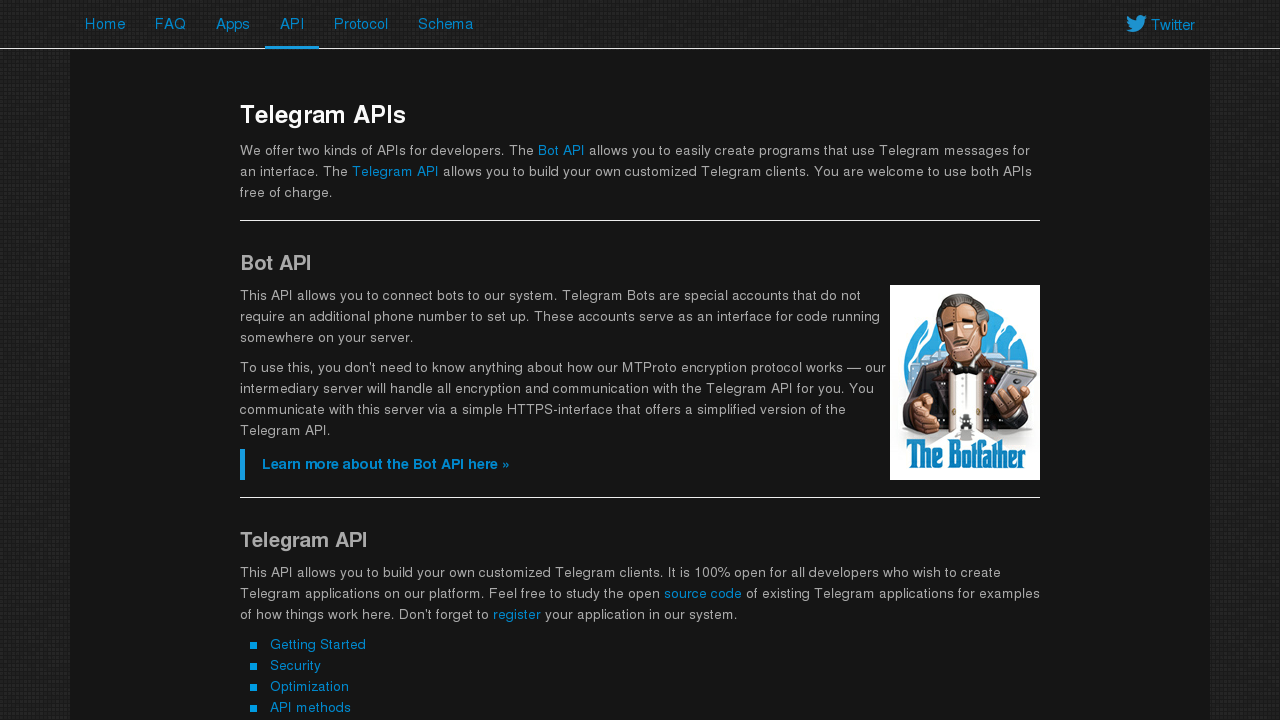Click the Telegram APIs page heading
The height and width of the screenshot is (720, 1280).
[323, 115]
